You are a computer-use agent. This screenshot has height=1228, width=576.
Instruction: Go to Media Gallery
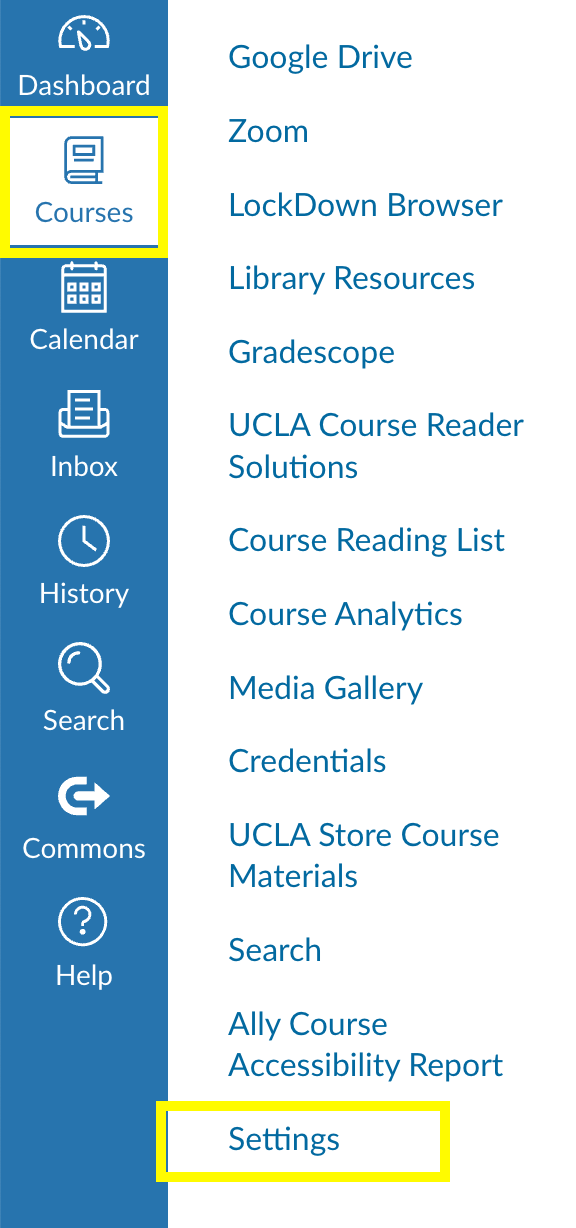(x=326, y=688)
